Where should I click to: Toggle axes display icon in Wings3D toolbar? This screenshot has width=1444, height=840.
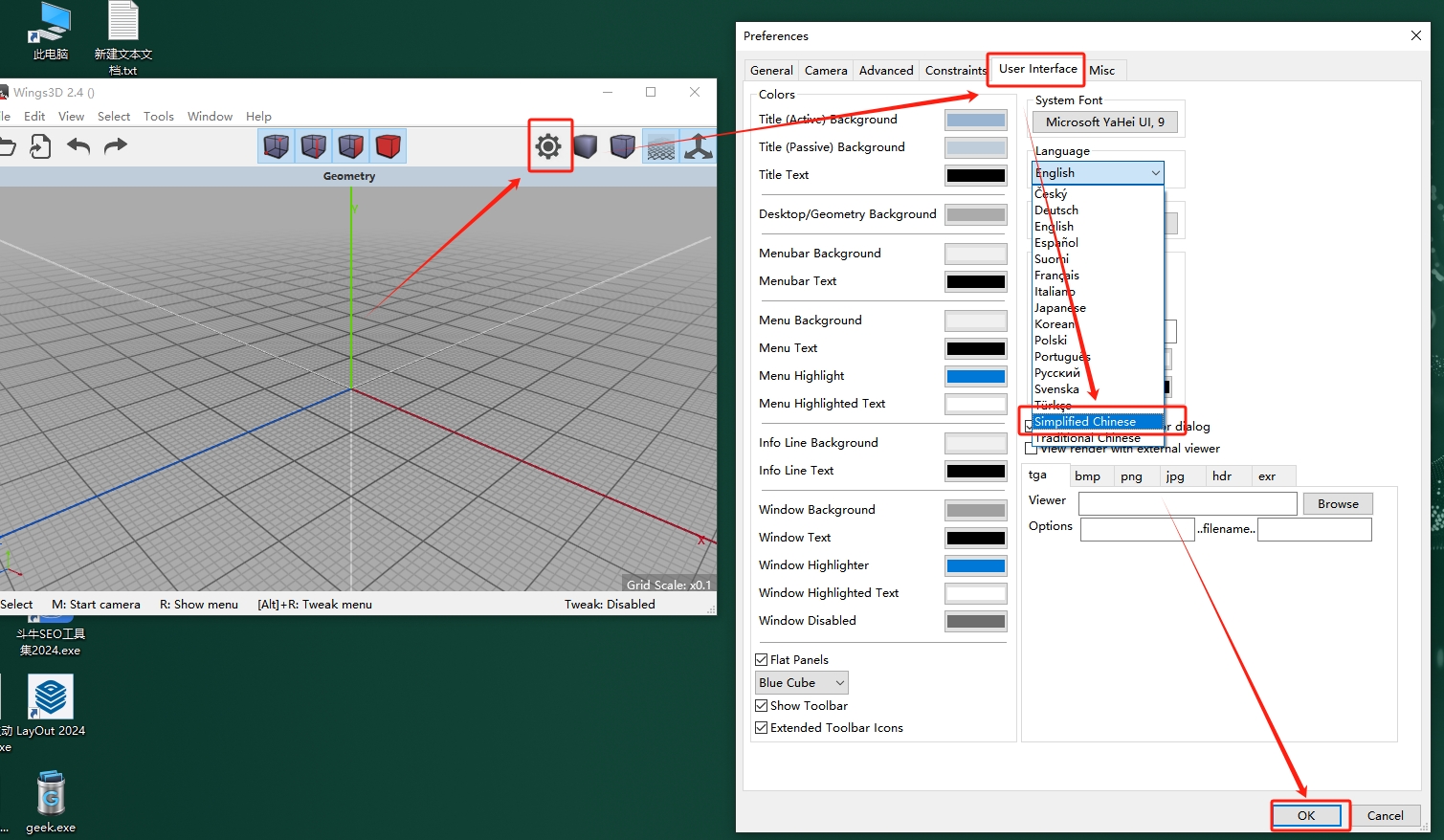[x=698, y=146]
